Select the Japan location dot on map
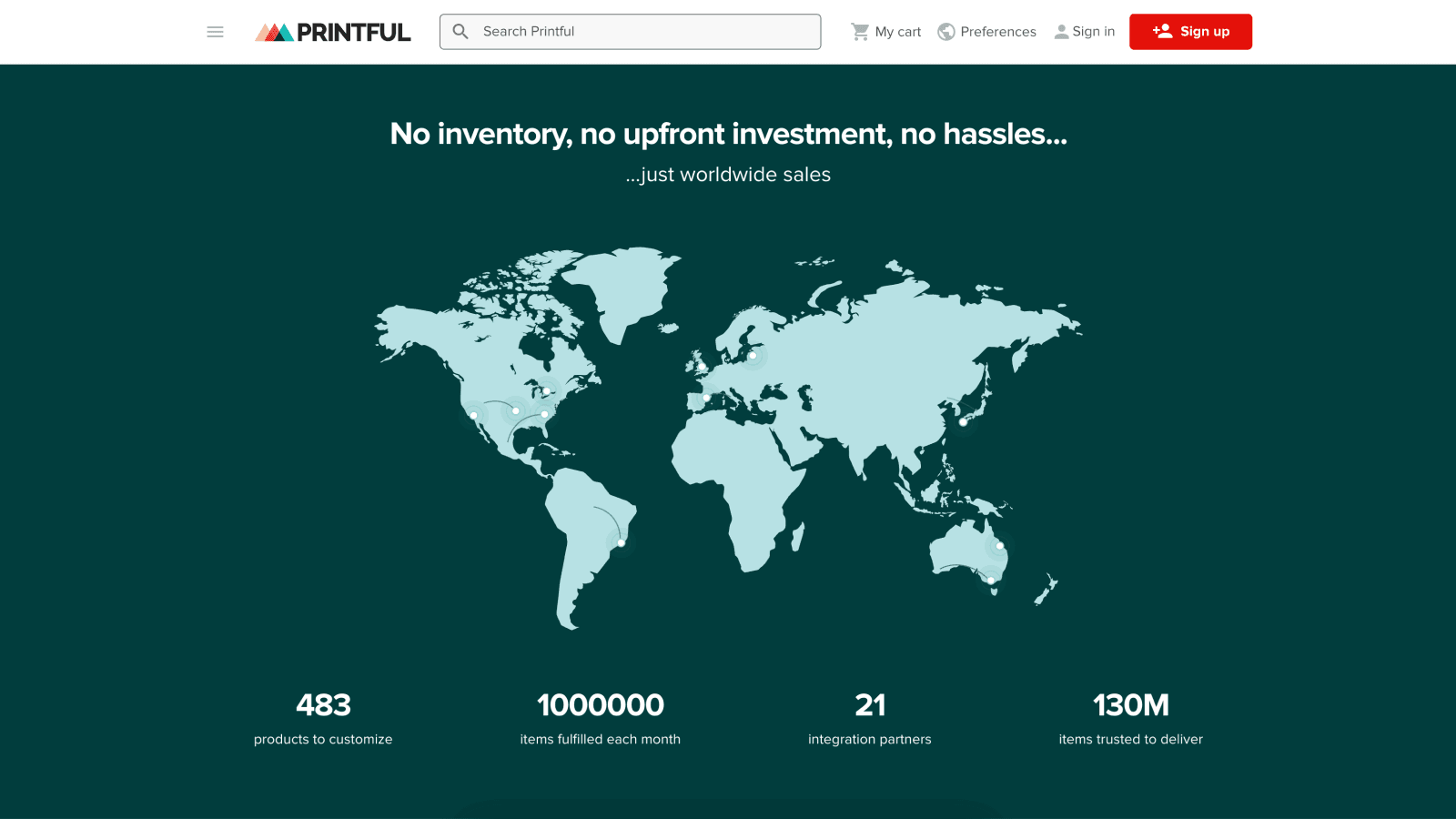 point(964,422)
